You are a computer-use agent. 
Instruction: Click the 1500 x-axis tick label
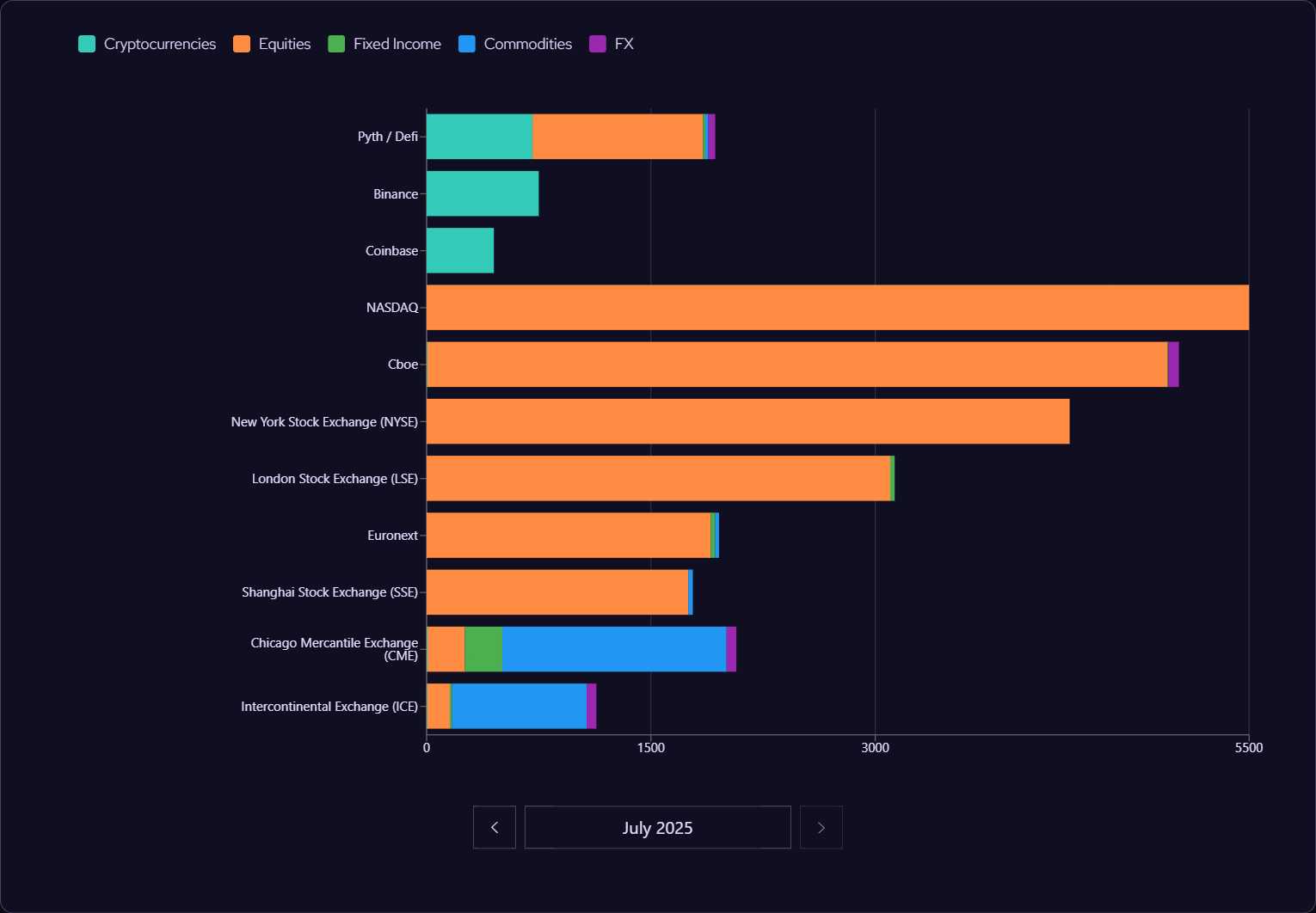[x=651, y=748]
